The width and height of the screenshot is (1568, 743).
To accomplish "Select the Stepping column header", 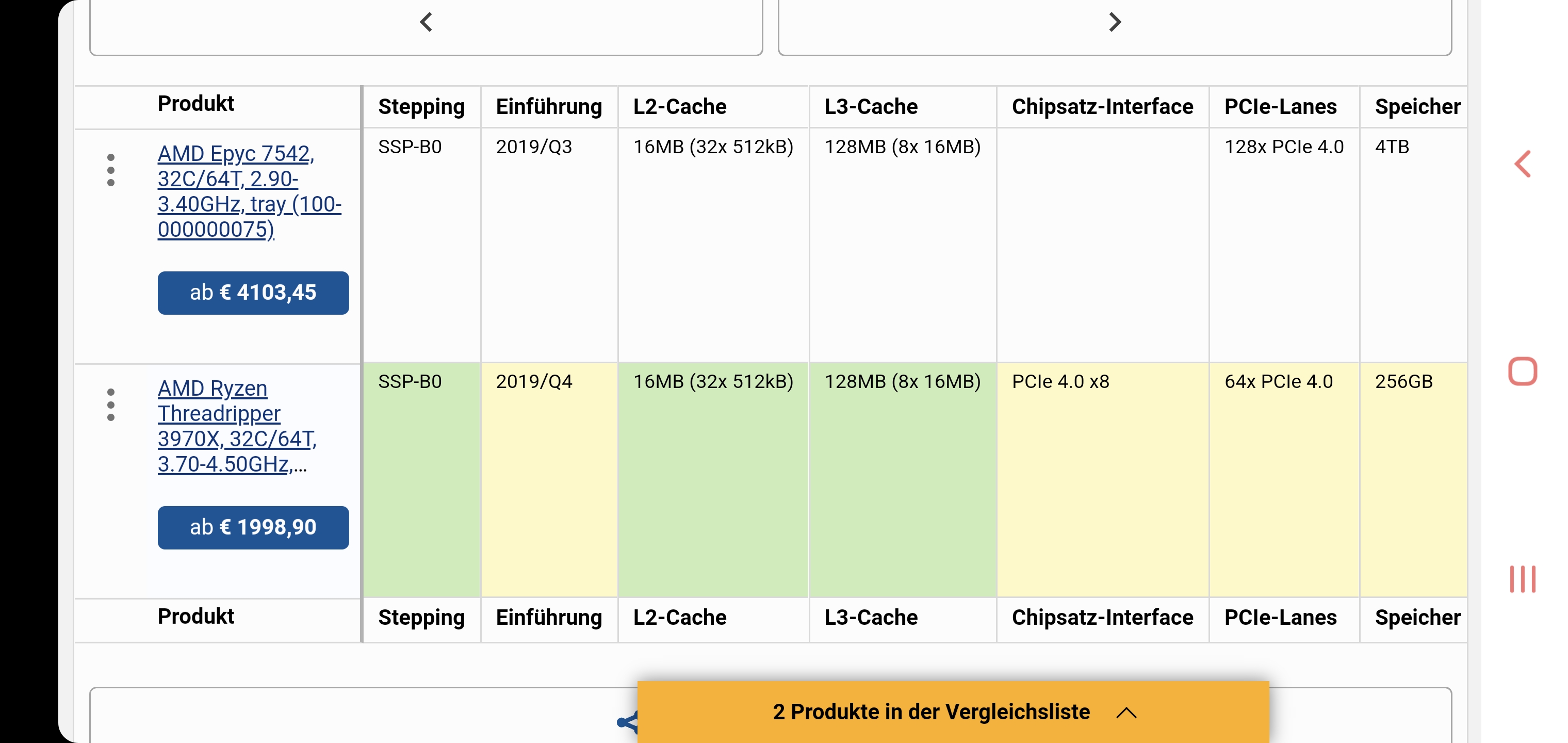I will [x=421, y=107].
